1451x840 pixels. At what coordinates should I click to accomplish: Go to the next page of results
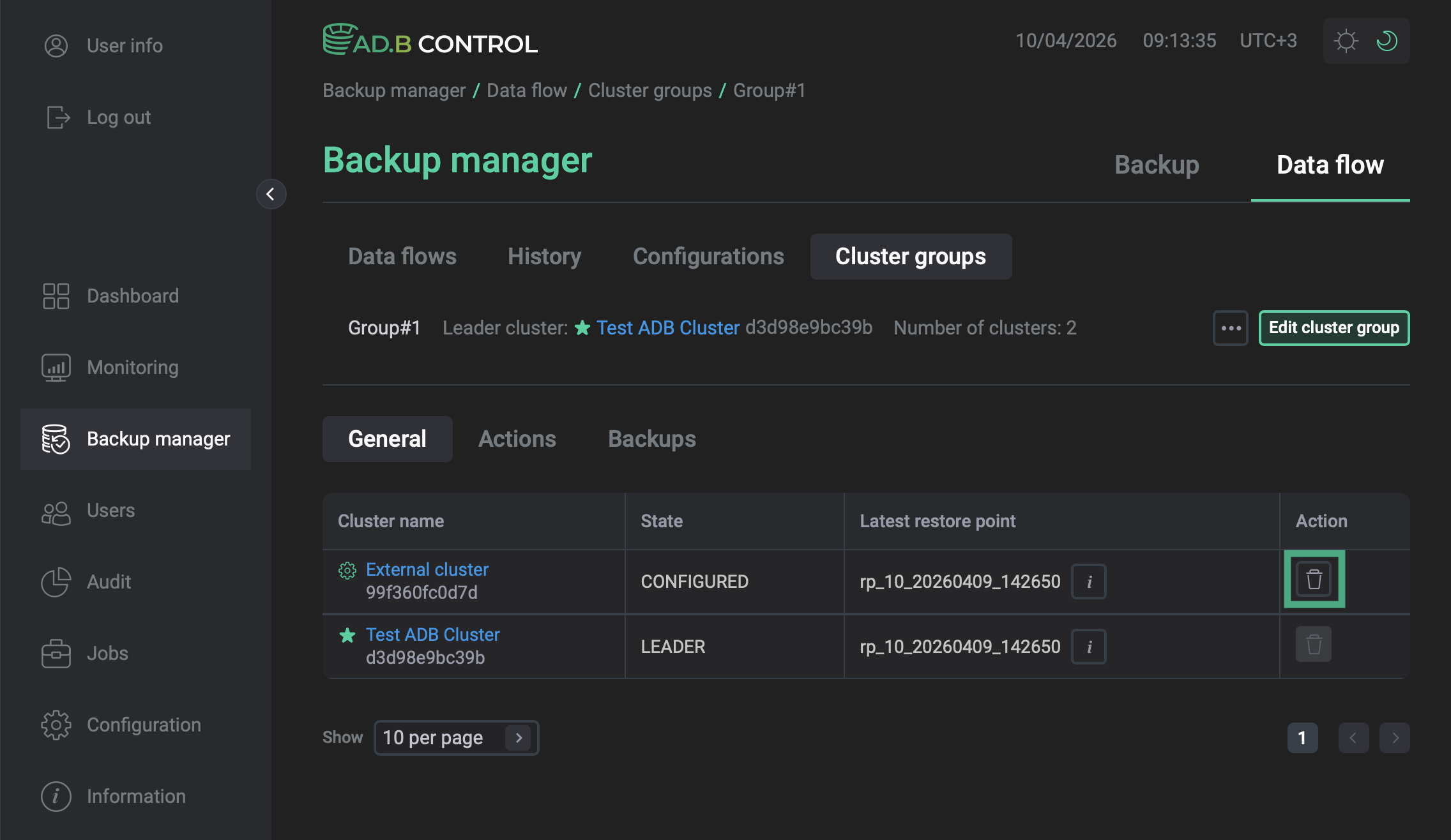click(1395, 737)
